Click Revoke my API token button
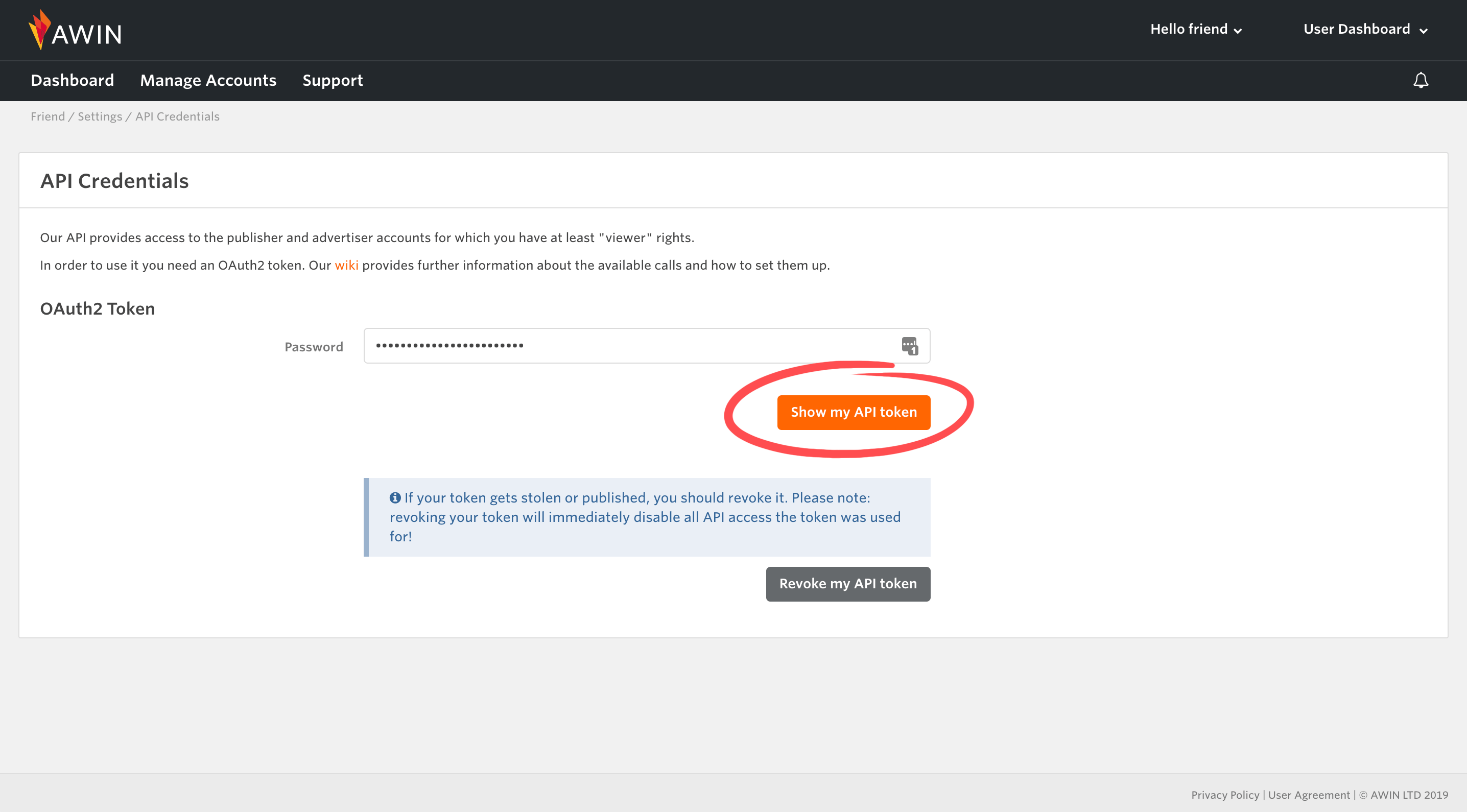This screenshot has width=1467, height=812. 848,584
